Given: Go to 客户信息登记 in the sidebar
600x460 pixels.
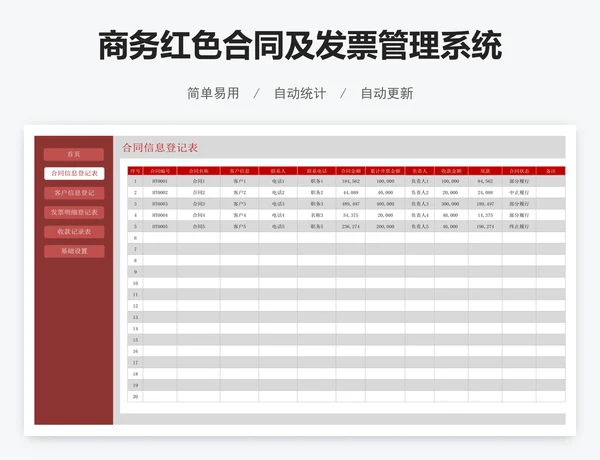Looking at the screenshot, I should [x=74, y=193].
